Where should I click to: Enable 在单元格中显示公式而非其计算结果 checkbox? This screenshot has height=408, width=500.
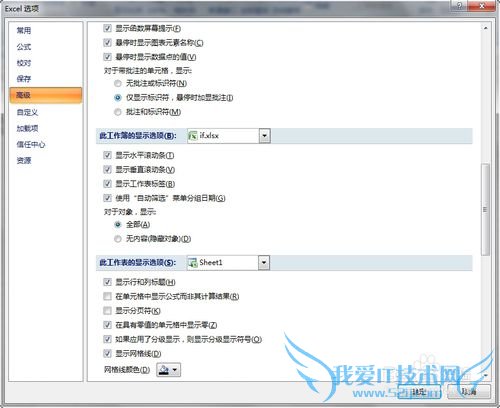[107, 296]
